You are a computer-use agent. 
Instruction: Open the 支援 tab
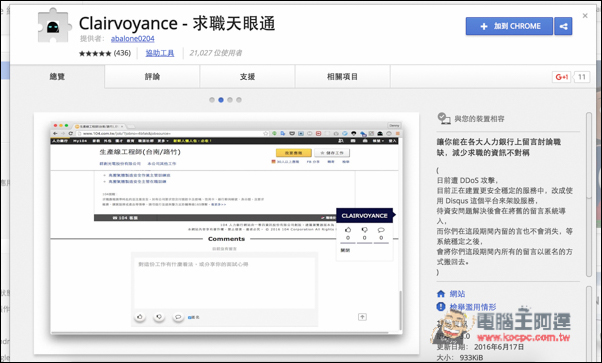click(x=247, y=76)
